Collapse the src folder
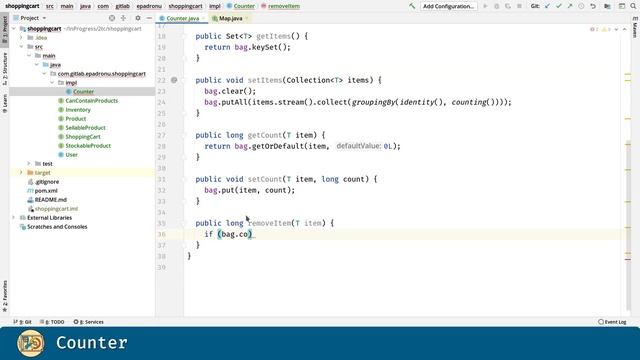Viewport: 640px width, 360px height. click(22, 47)
